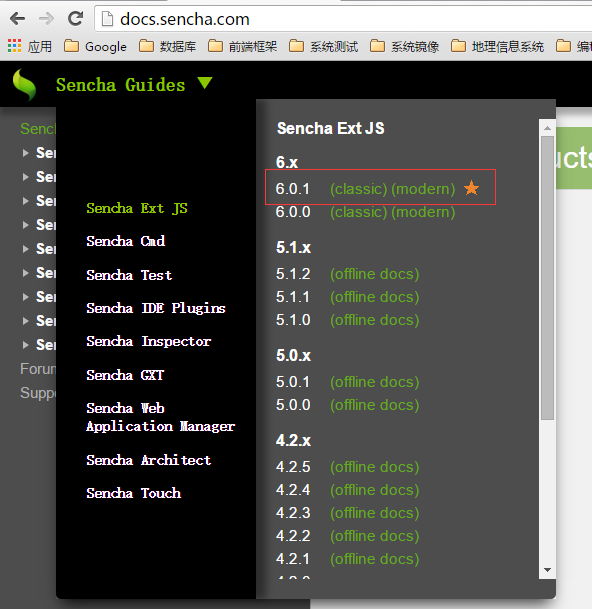Open offline docs for version 4.2.1

point(375,559)
